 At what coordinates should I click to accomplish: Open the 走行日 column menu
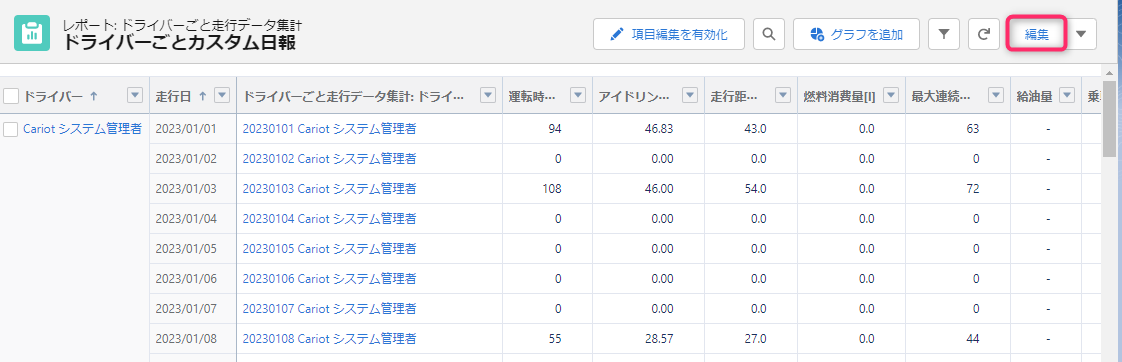coord(222,95)
